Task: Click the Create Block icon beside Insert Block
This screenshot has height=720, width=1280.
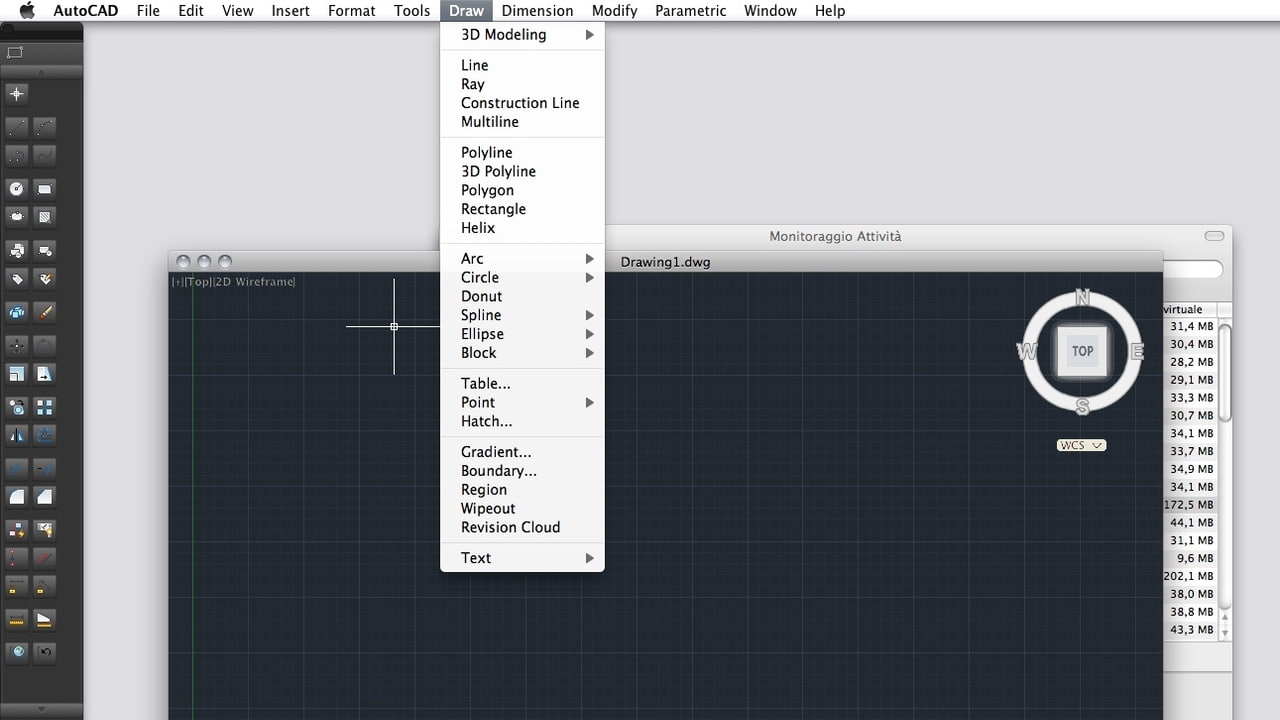Action: (x=45, y=250)
